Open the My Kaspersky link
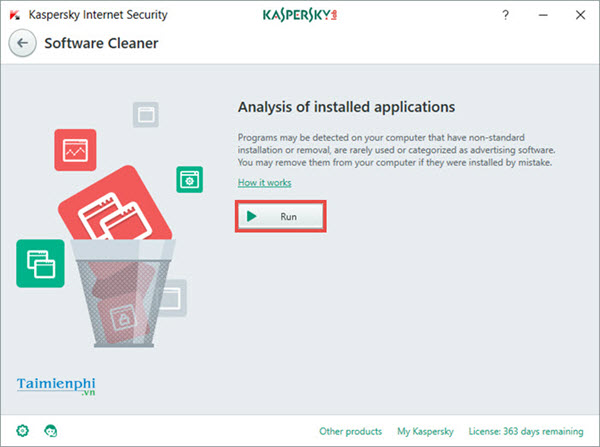The image size is (600, 447). [425, 431]
